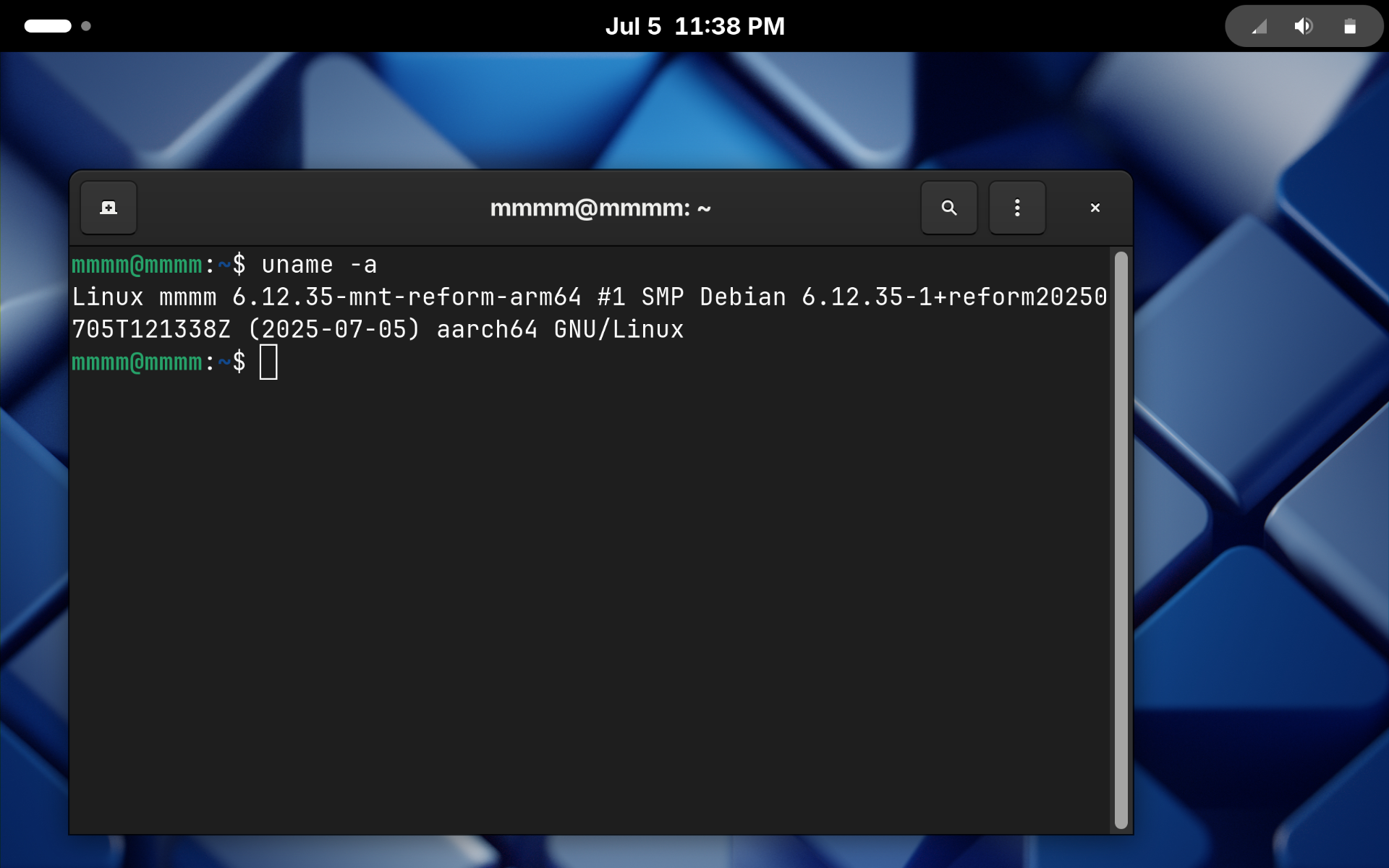Click the 'uname -a' command text
The width and height of the screenshot is (1389, 868).
(319, 265)
